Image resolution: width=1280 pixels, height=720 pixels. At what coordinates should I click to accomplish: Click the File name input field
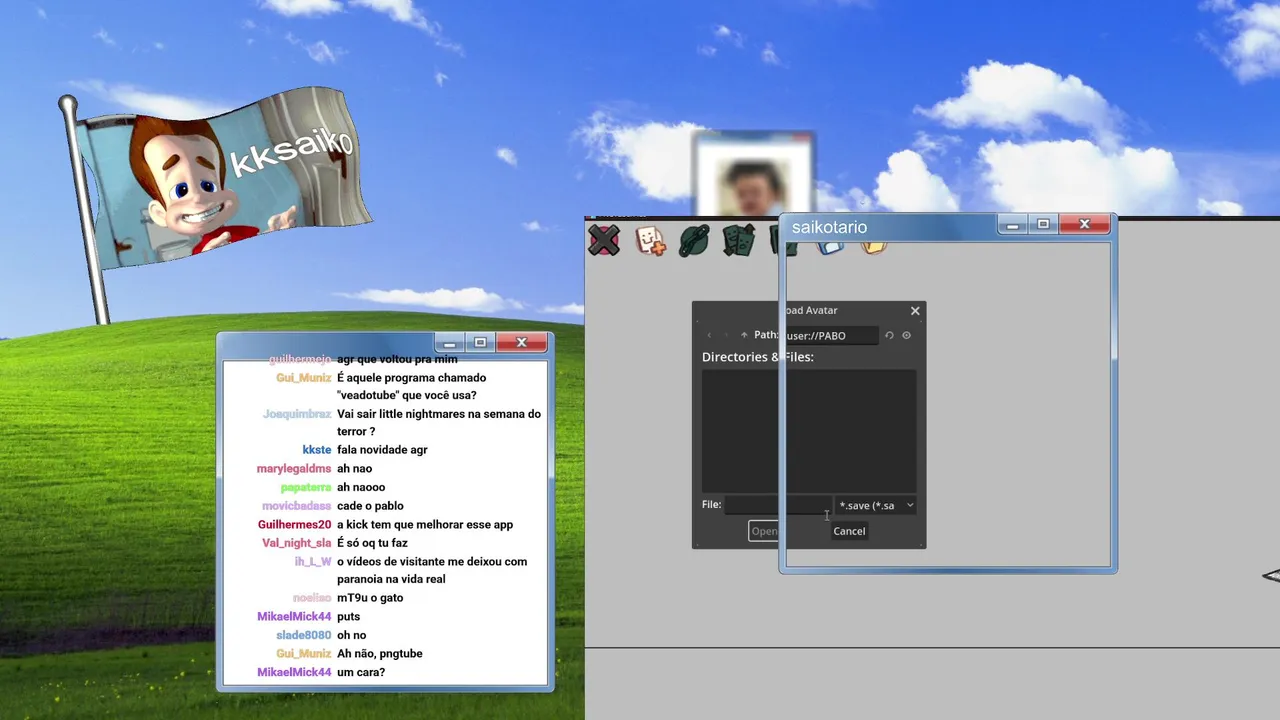tap(778, 505)
